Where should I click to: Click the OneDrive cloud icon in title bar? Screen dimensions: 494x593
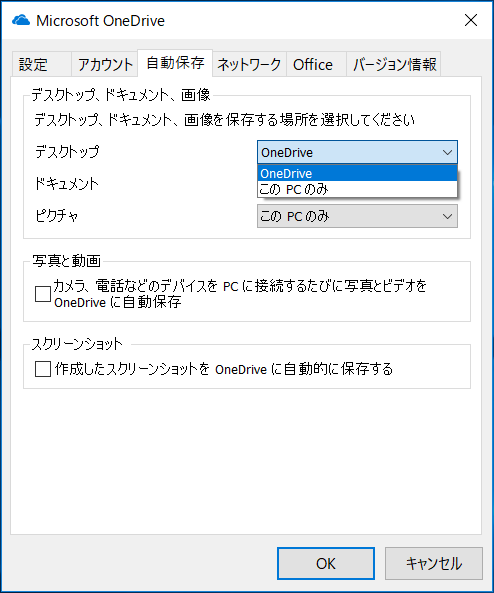point(20,20)
